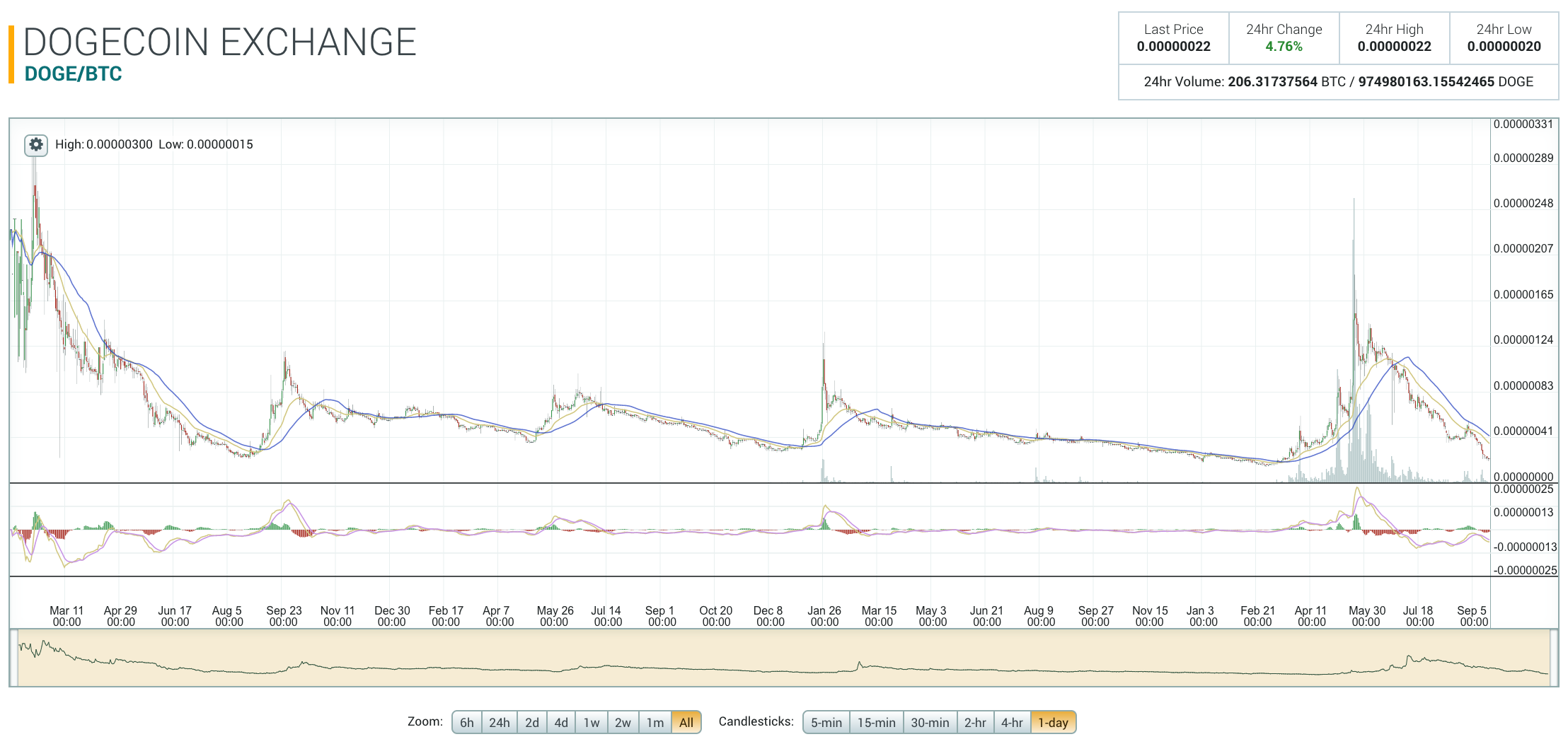This screenshot has width=1568, height=744.
Task: Grab the left range slider handle
Action: (x=13, y=658)
